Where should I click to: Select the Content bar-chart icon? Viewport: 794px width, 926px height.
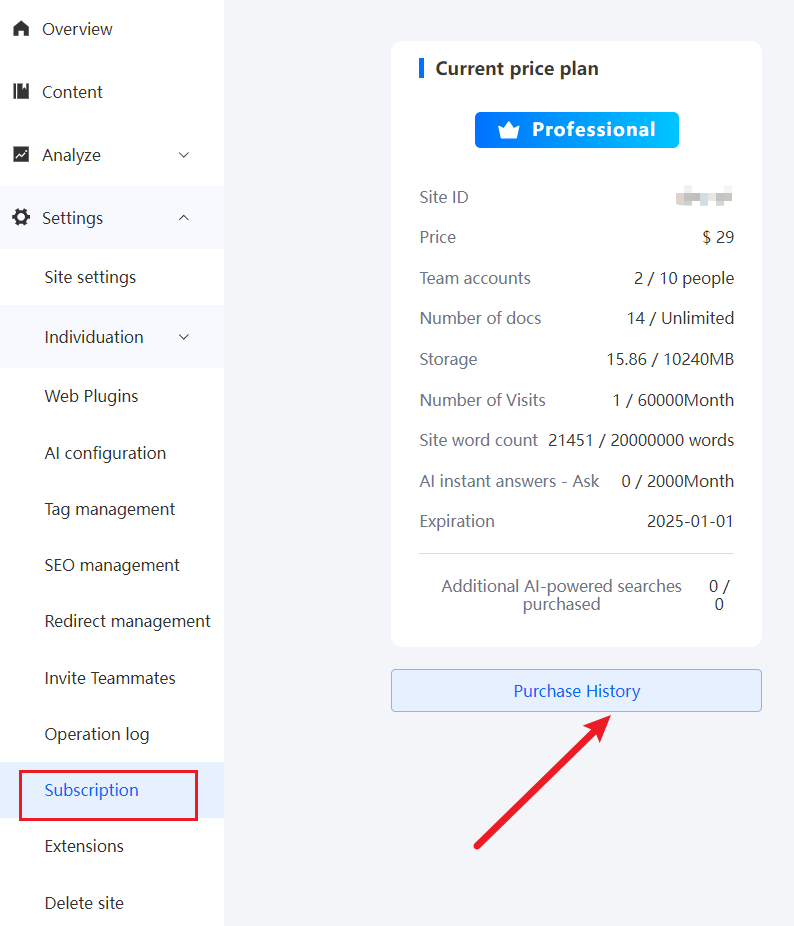coord(21,91)
